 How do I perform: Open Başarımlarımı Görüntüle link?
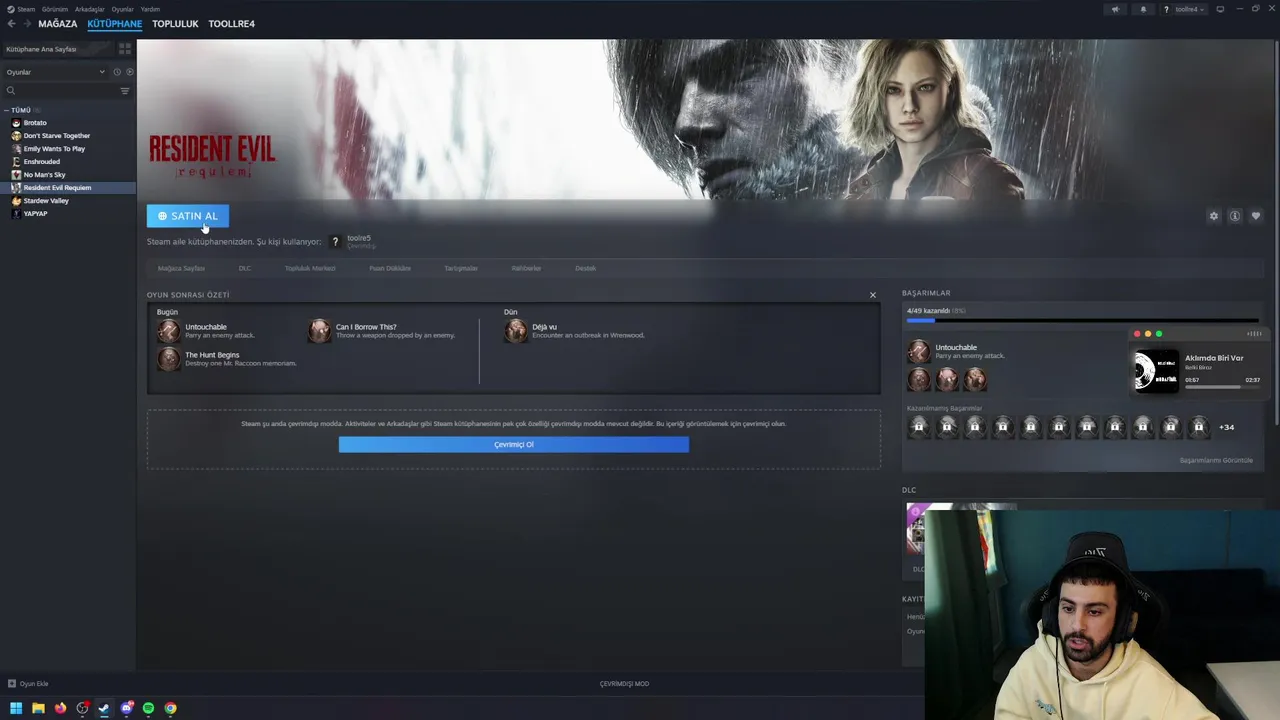(1216, 460)
